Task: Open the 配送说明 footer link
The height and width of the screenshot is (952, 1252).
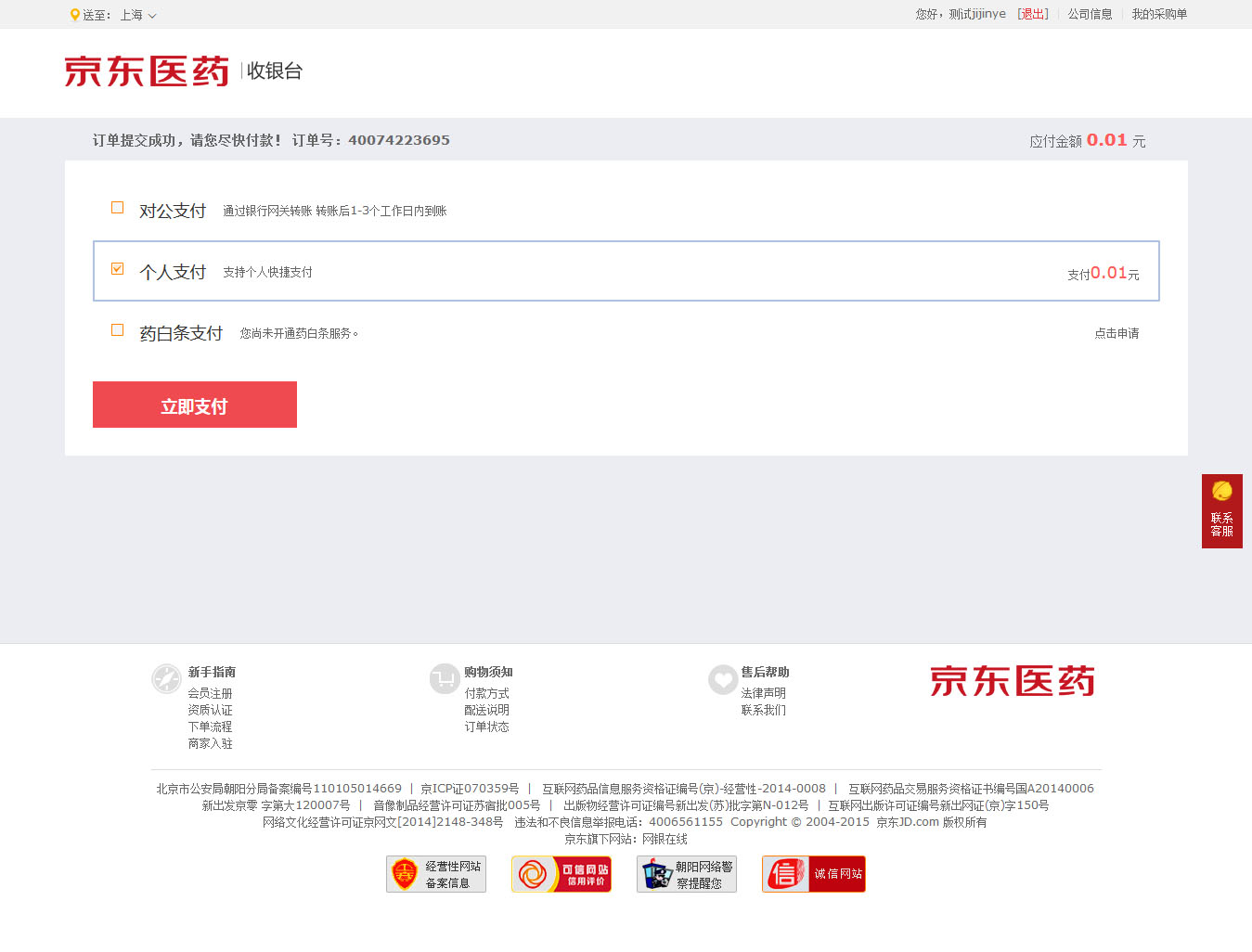Action: coord(486,710)
